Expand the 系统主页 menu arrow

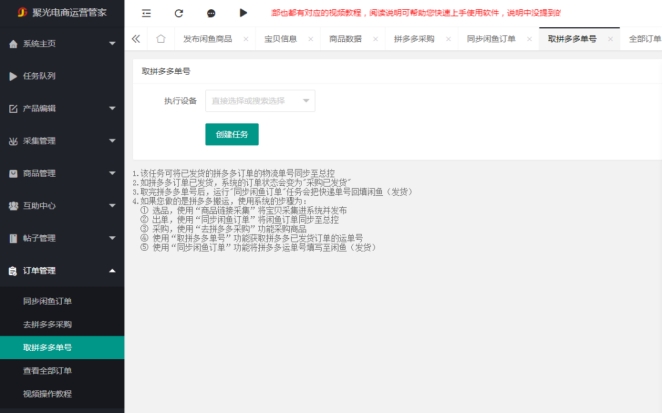(112, 44)
